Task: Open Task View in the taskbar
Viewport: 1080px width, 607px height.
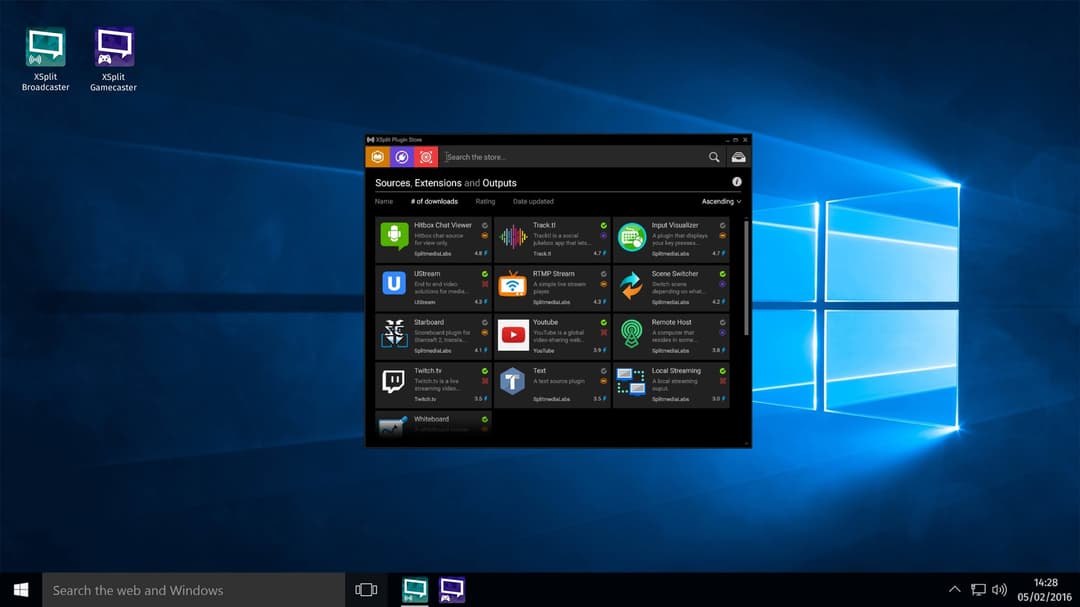Action: tap(366, 590)
